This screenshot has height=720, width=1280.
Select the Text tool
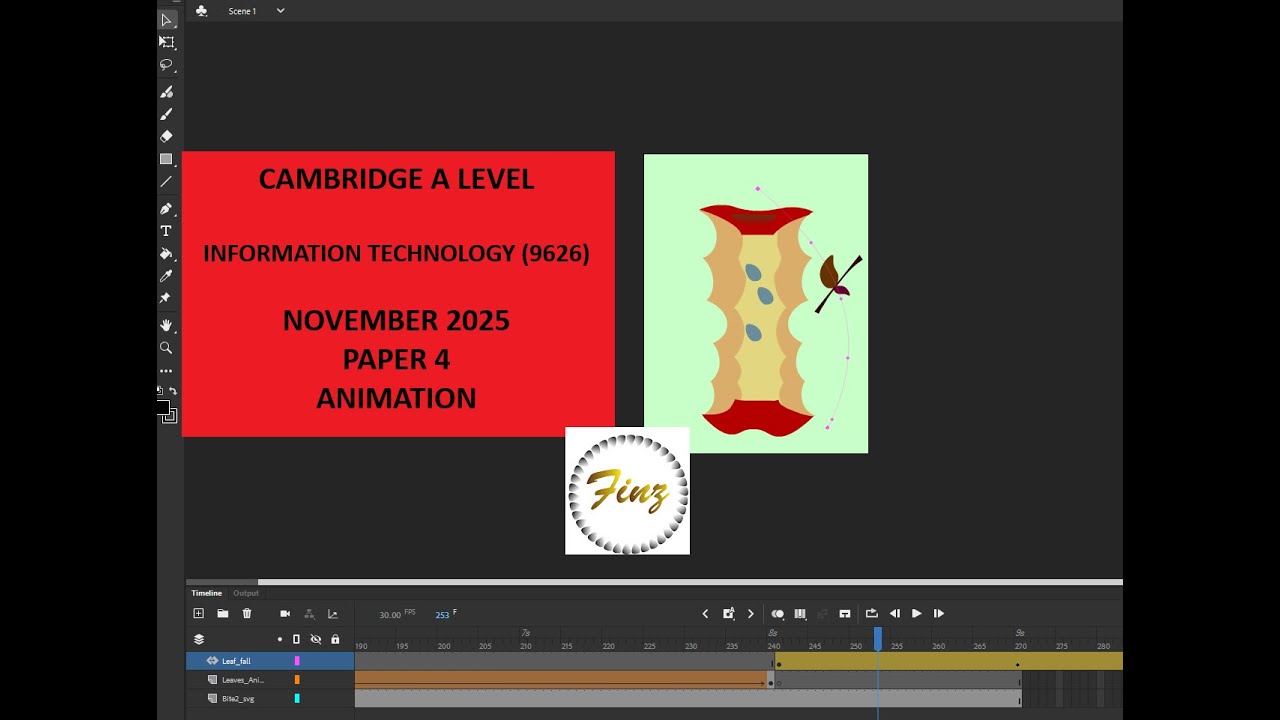pyautogui.click(x=167, y=231)
